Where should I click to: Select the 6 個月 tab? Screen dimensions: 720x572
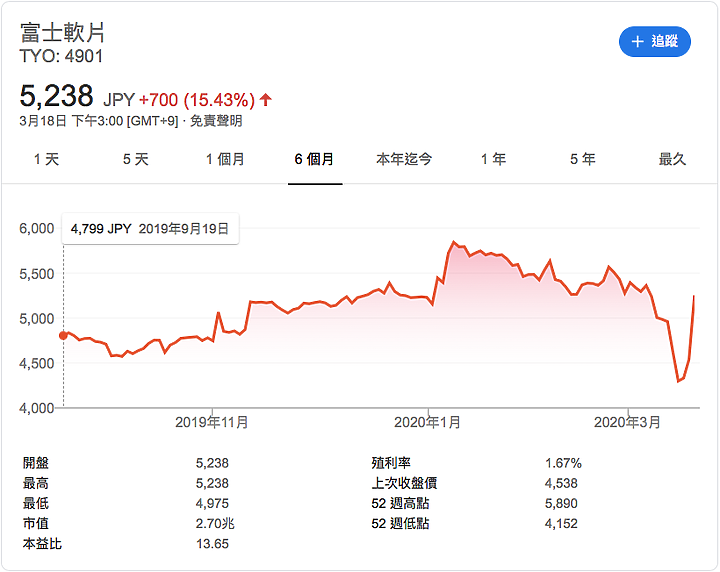(x=315, y=159)
